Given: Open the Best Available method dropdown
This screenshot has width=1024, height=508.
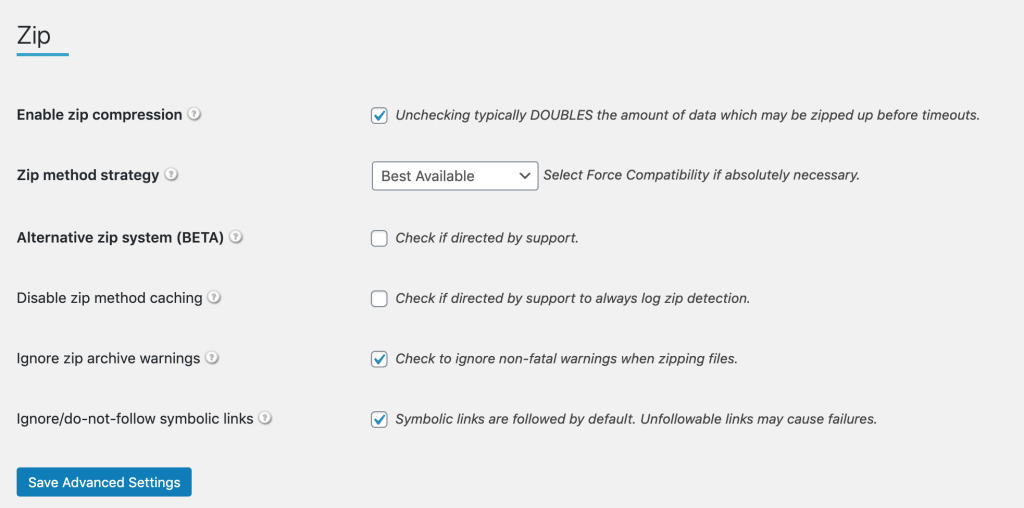Looking at the screenshot, I should pyautogui.click(x=455, y=176).
